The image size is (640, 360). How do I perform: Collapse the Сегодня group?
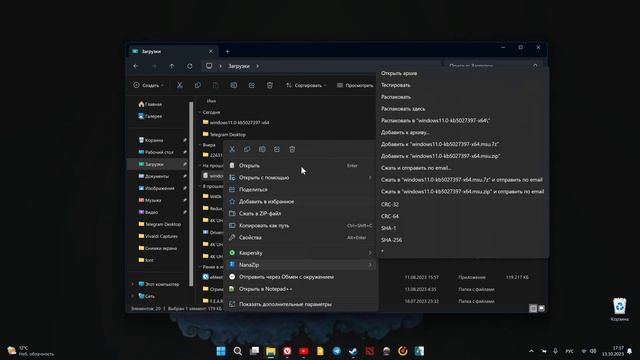click(200, 112)
